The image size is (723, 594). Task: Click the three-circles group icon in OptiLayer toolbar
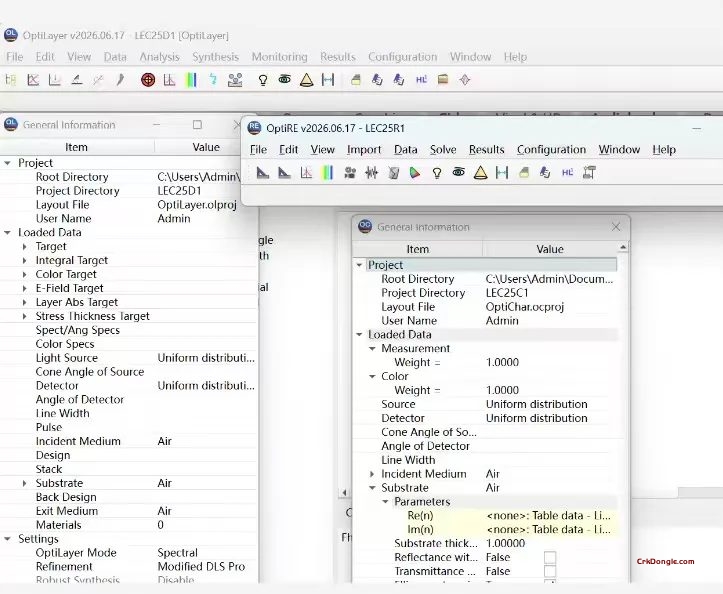pyautogui.click(x=235, y=80)
